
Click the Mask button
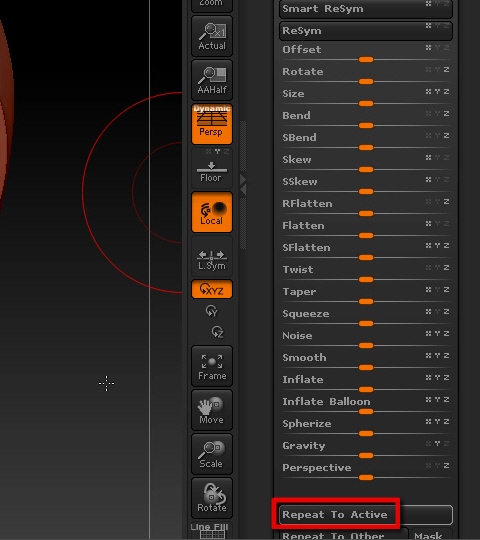click(x=431, y=534)
